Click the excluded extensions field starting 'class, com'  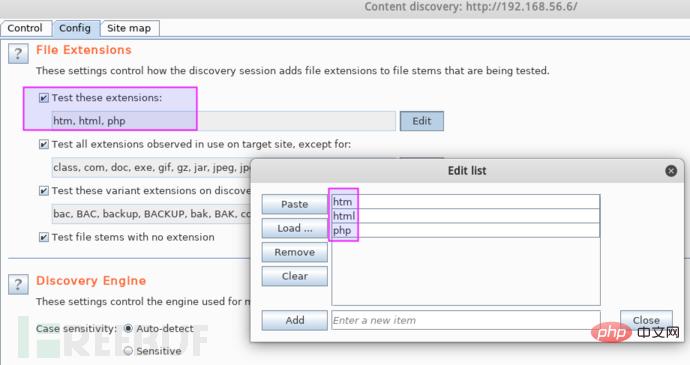(151, 168)
